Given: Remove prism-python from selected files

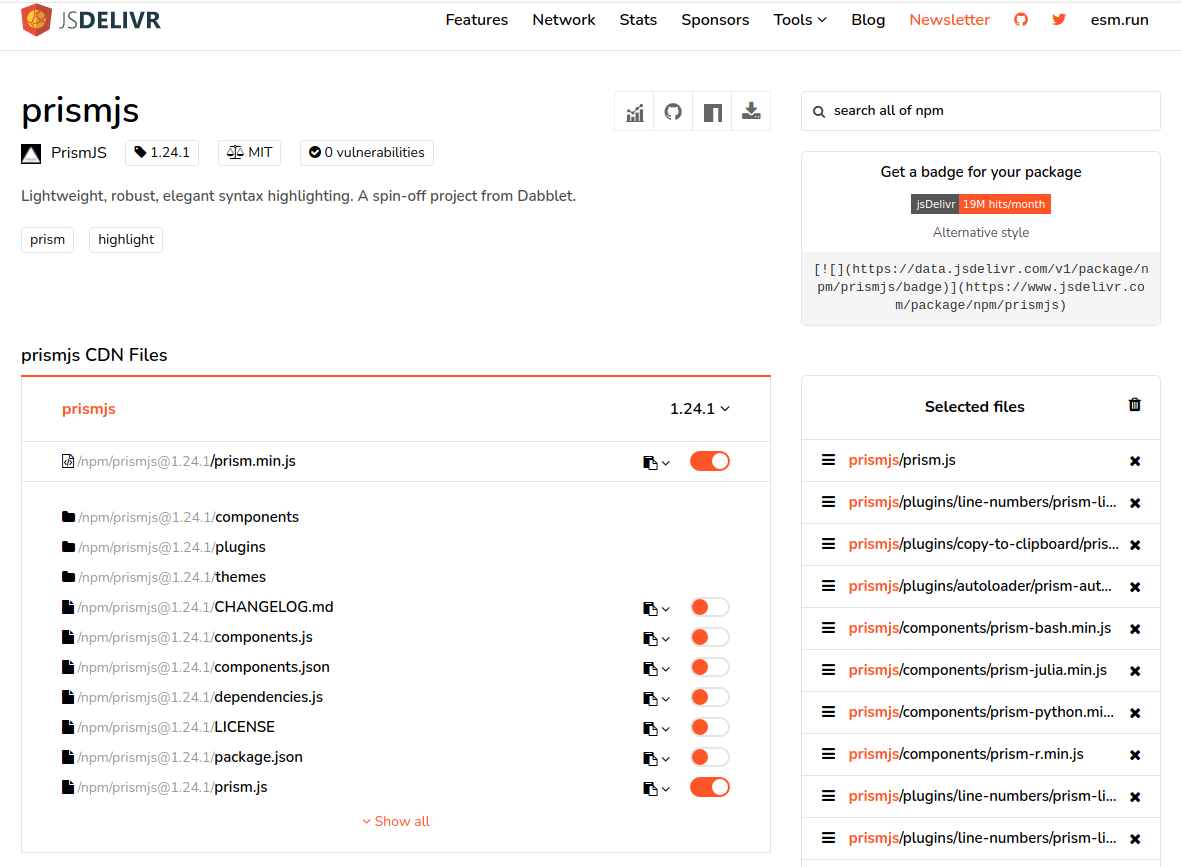Looking at the screenshot, I should click(1135, 713).
